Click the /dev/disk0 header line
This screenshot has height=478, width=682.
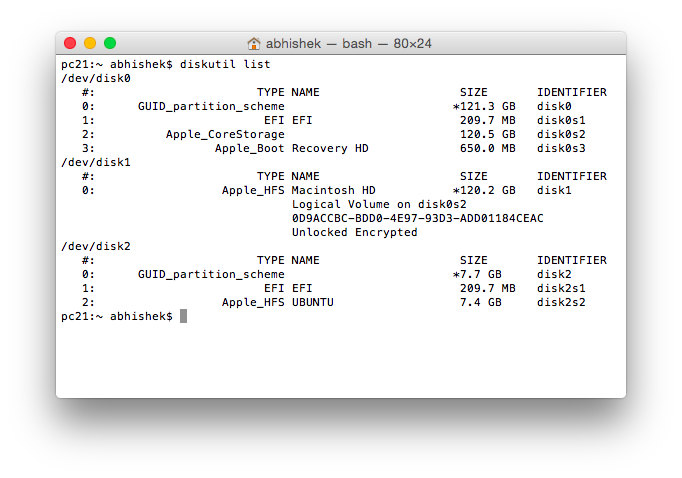coord(96,78)
